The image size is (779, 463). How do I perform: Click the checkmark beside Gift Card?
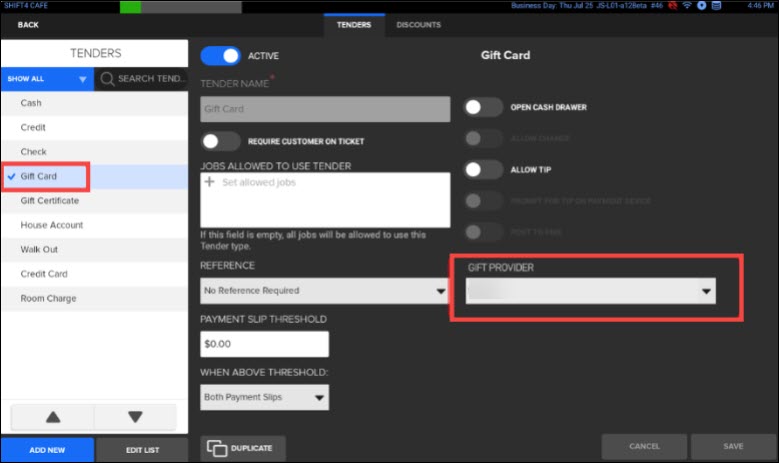[11, 176]
